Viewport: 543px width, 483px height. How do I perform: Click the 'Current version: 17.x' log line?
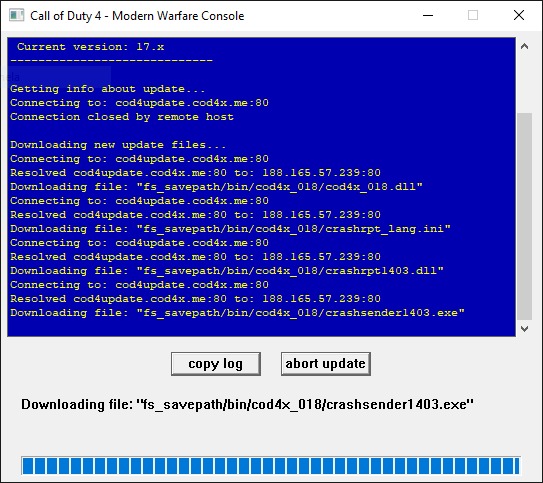click(91, 47)
